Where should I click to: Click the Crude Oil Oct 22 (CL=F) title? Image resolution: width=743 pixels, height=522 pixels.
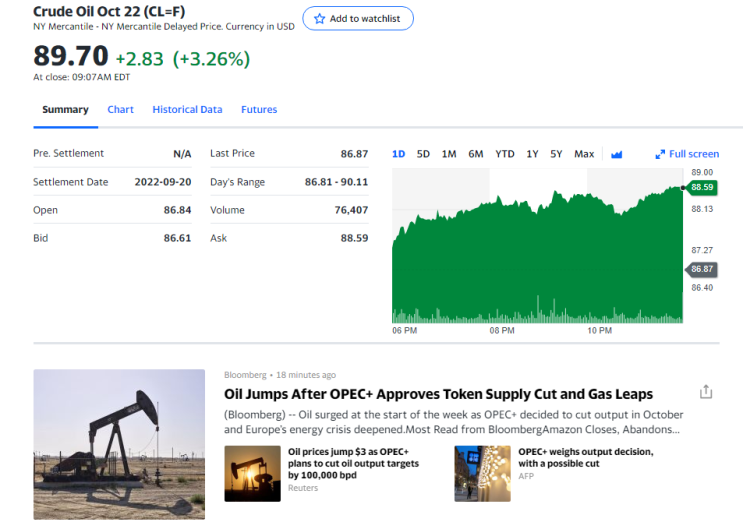point(109,11)
